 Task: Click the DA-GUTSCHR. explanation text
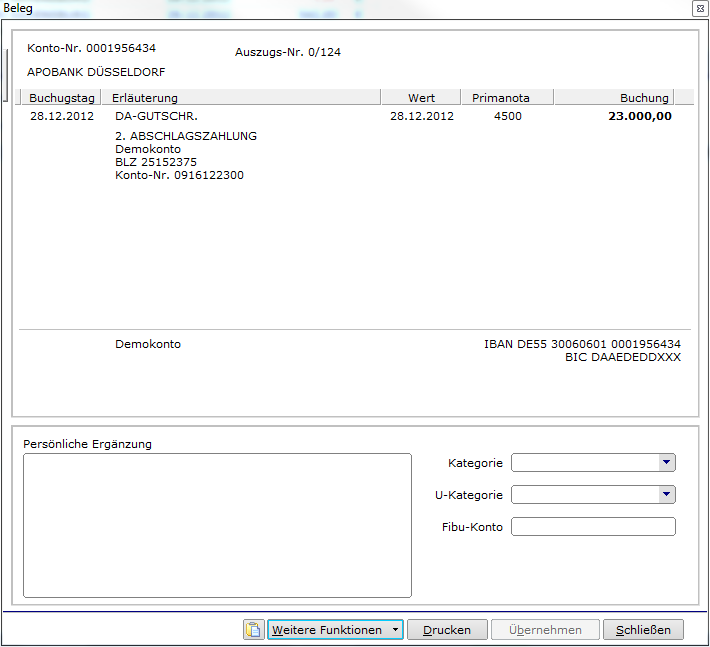point(156,116)
